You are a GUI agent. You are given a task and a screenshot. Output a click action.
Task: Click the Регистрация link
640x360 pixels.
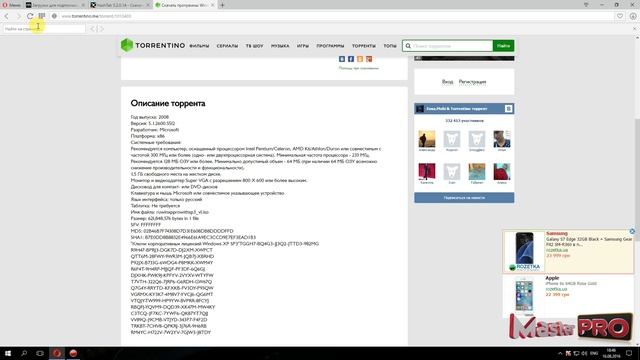click(x=472, y=82)
